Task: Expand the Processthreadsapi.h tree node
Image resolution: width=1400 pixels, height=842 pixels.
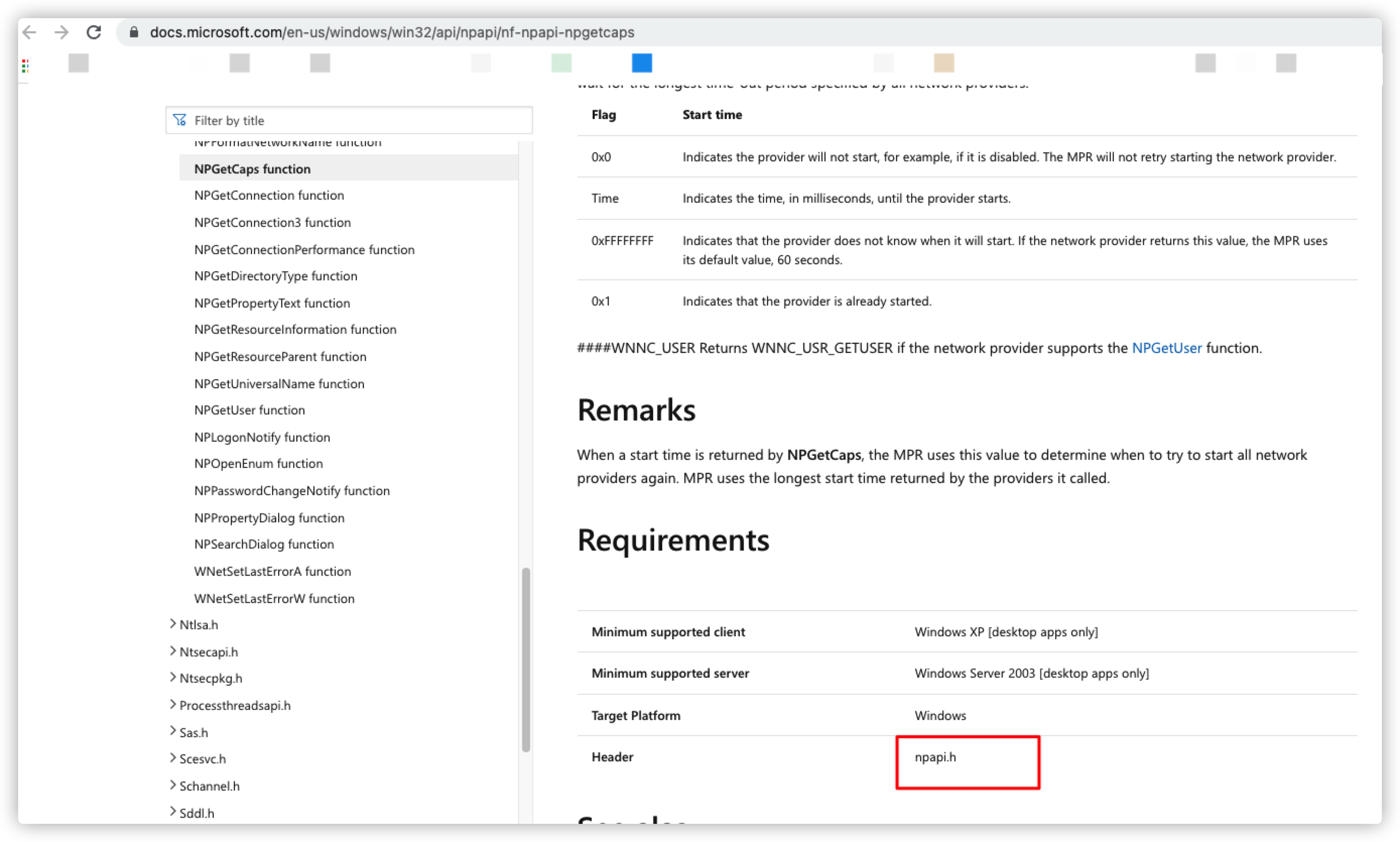Action: (172, 704)
